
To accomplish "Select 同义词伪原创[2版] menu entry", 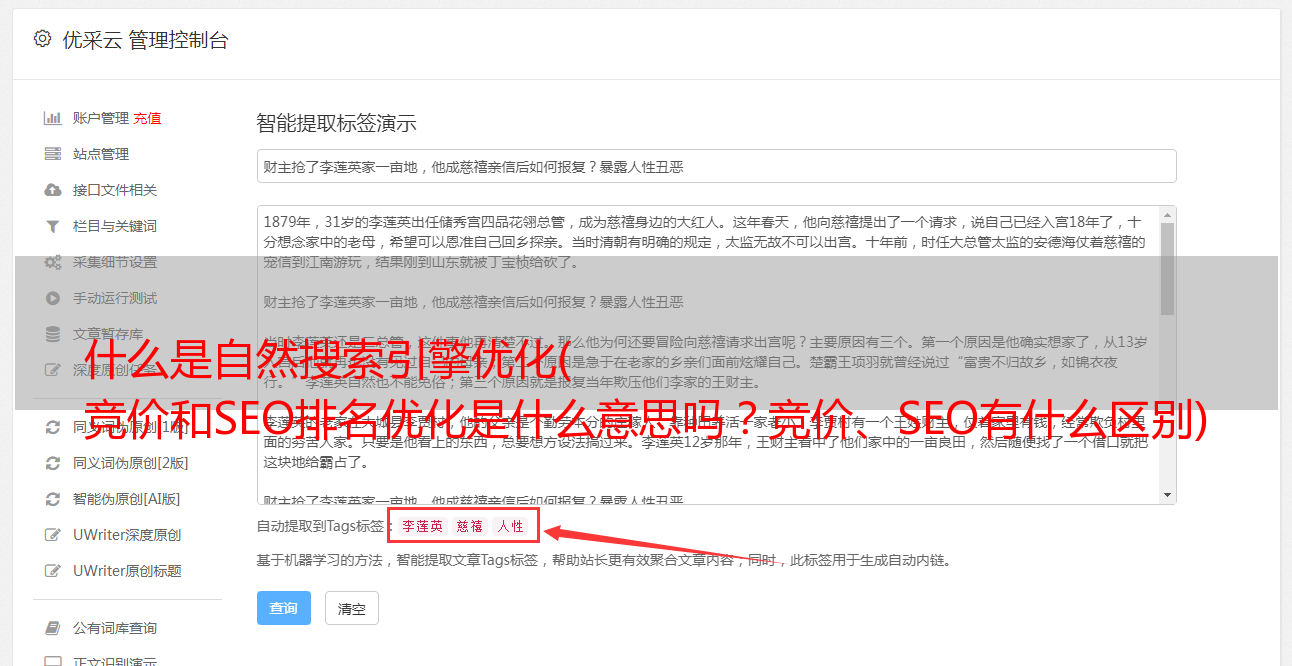I will [x=131, y=463].
